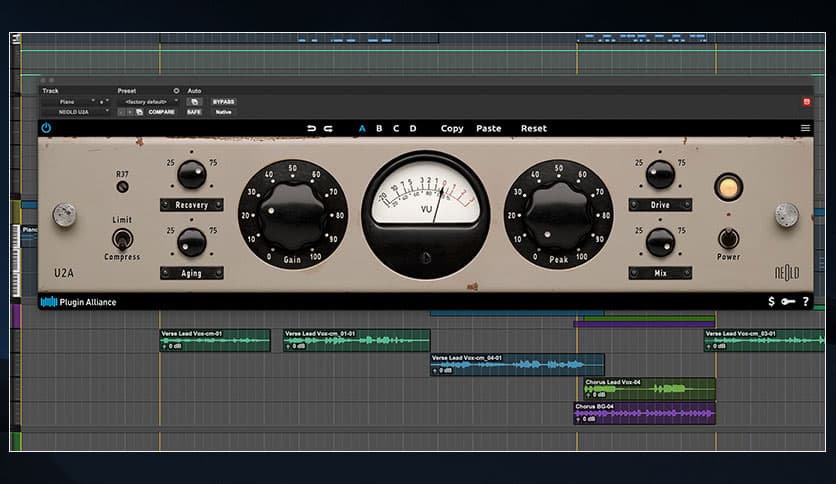The image size is (836, 484).
Task: Click the Preset label in plugin header
Action: click(127, 91)
